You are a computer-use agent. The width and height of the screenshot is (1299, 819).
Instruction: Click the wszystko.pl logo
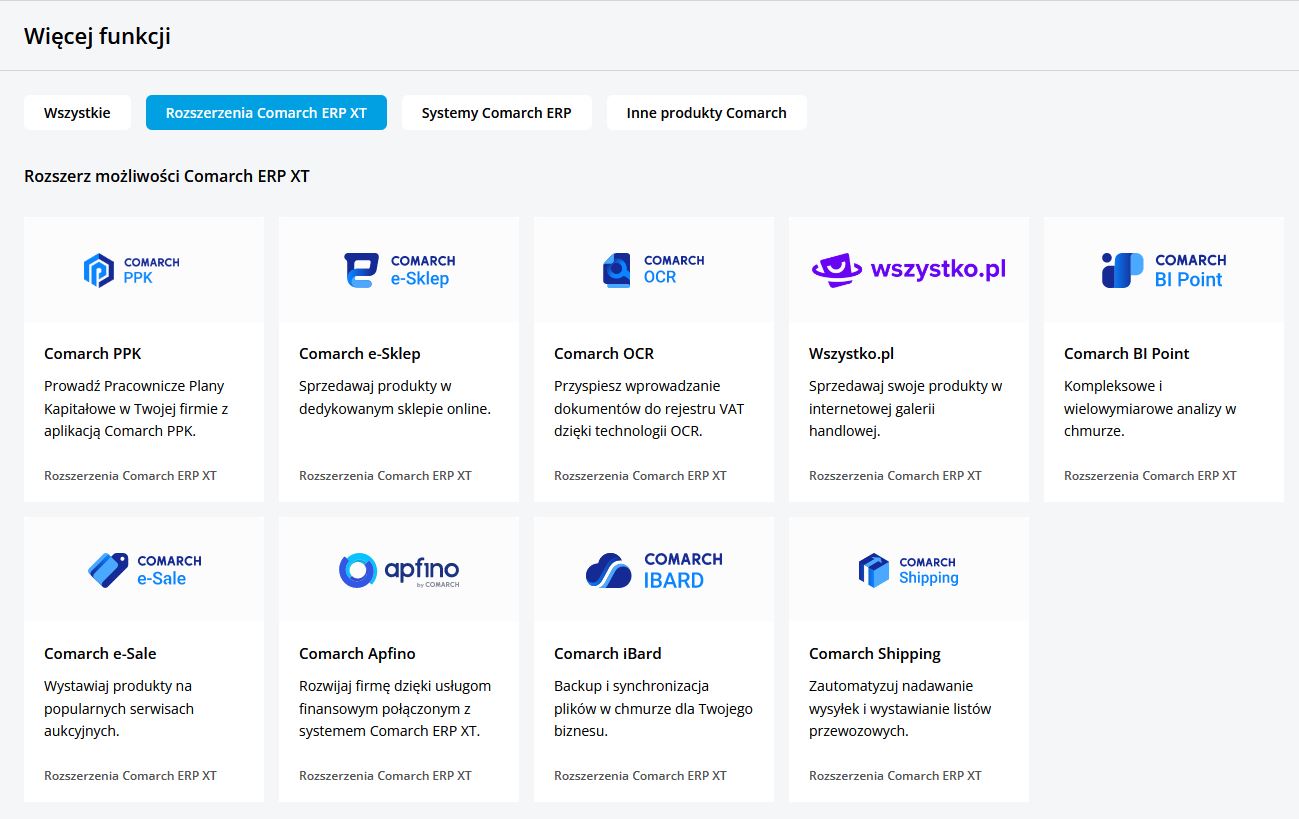click(908, 270)
